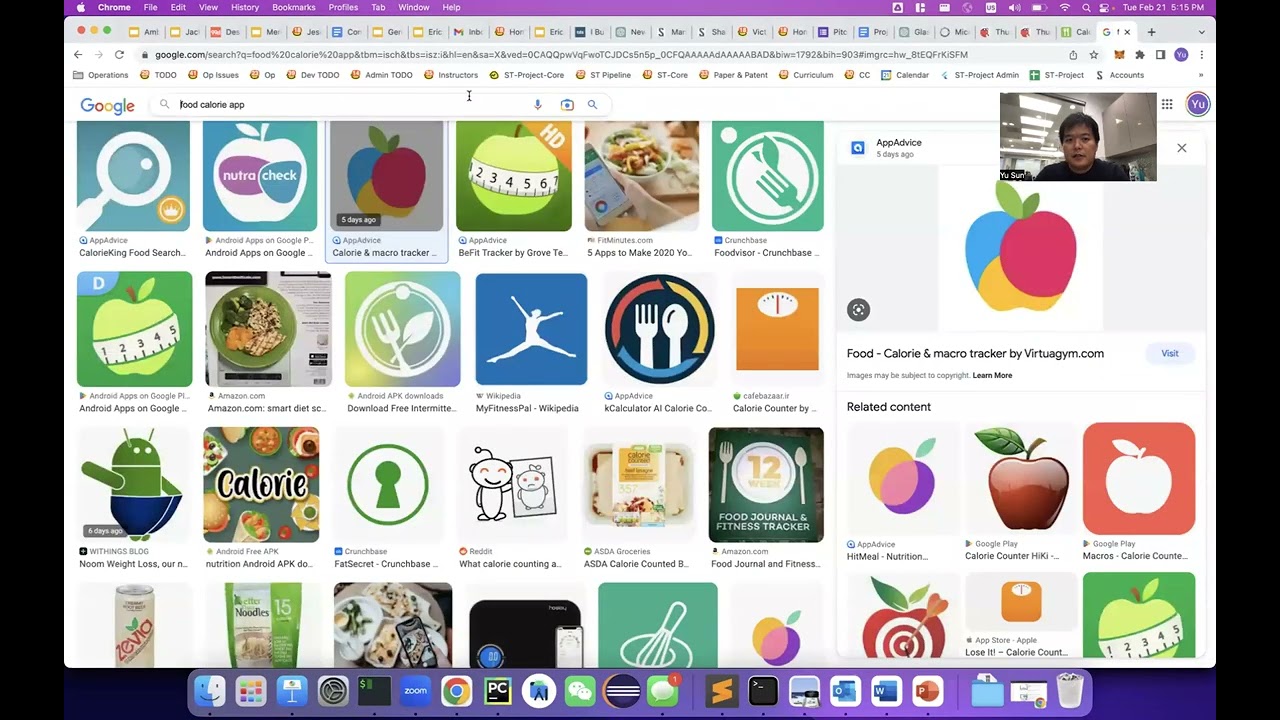Open the Learn More copyright link

992,375
